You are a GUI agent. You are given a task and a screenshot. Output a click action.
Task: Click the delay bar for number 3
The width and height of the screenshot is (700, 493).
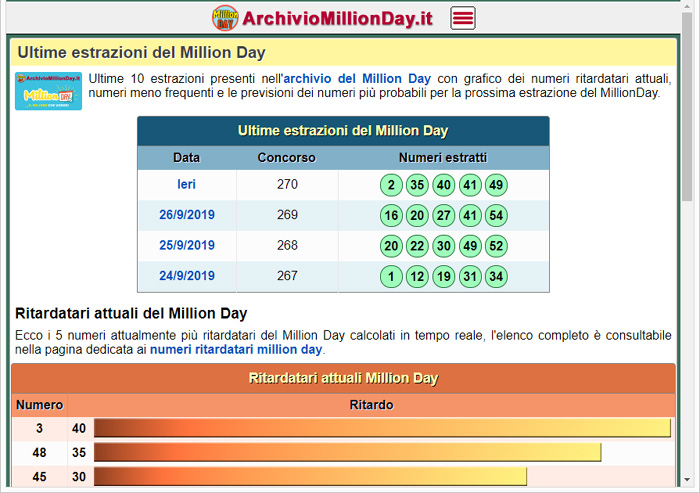[381, 428]
